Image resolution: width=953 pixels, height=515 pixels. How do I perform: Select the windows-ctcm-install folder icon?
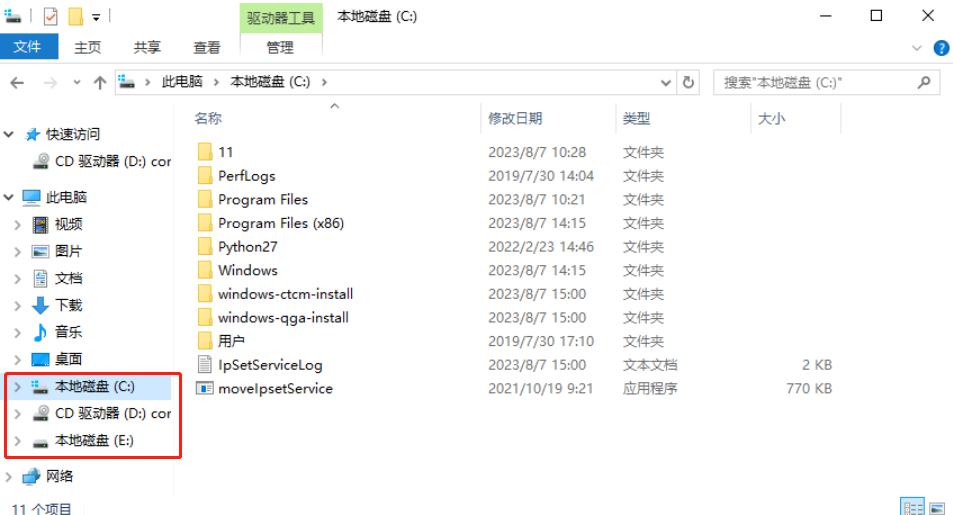205,294
